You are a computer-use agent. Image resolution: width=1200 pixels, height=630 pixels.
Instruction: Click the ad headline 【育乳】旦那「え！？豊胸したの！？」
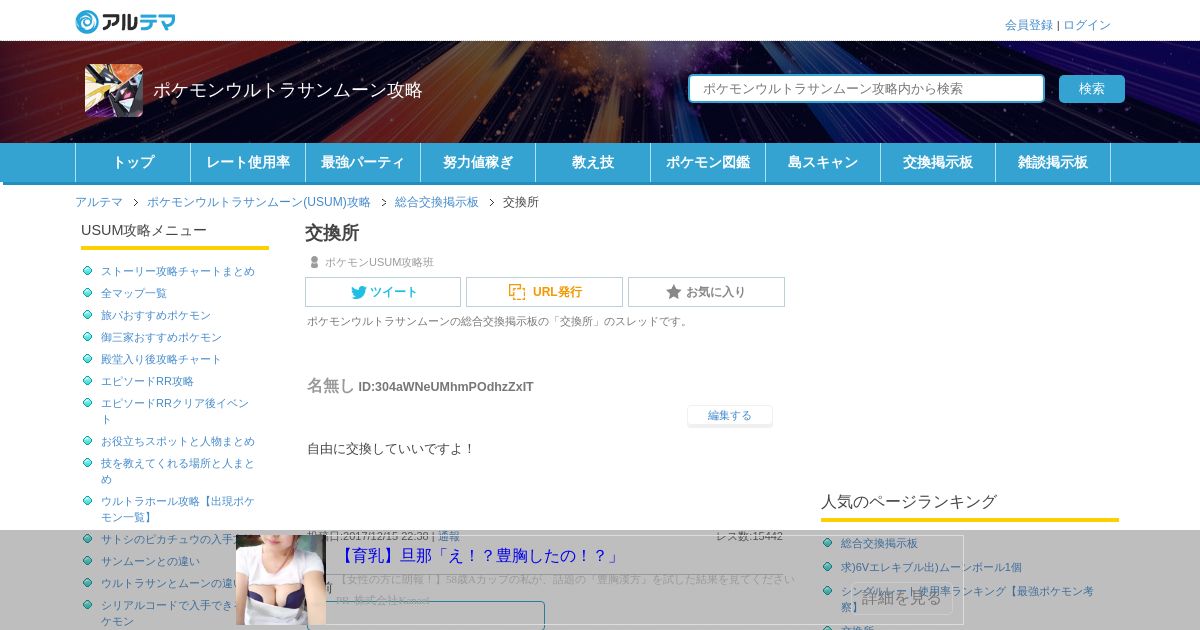480,555
